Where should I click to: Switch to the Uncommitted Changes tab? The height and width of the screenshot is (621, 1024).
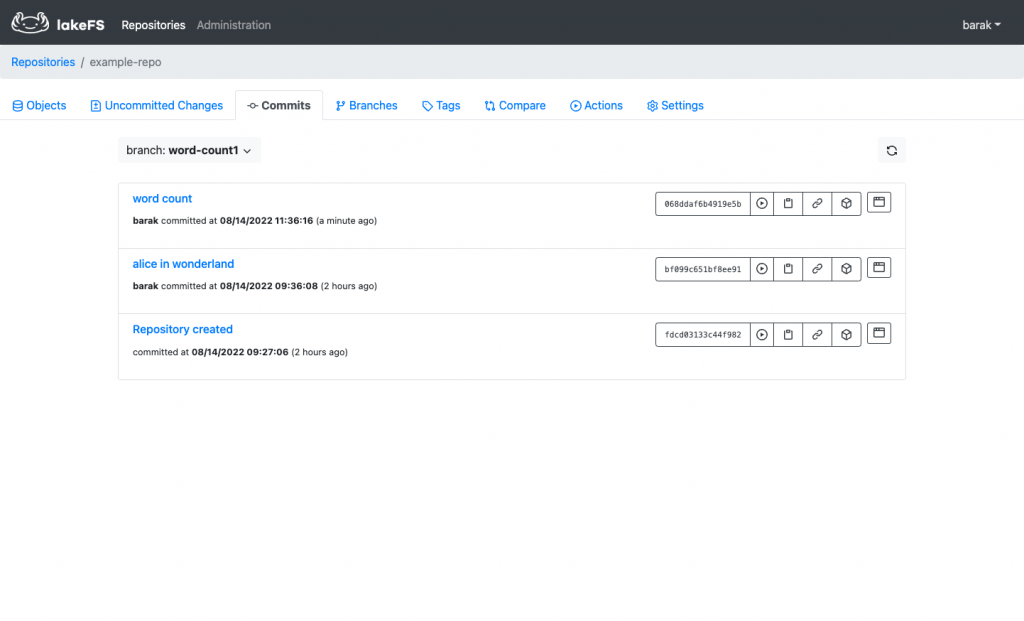pyautogui.click(x=157, y=105)
